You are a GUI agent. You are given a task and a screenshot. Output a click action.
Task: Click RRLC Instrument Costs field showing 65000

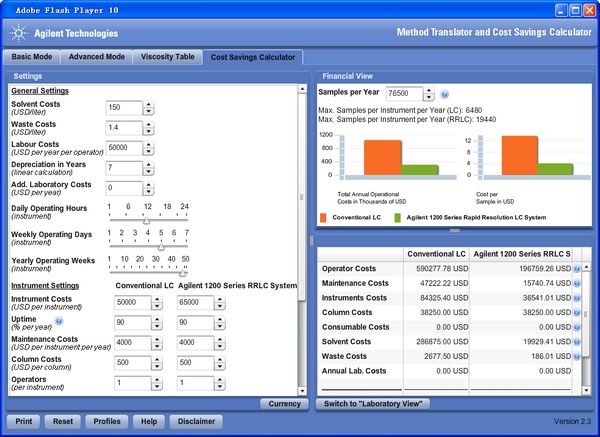[195, 302]
